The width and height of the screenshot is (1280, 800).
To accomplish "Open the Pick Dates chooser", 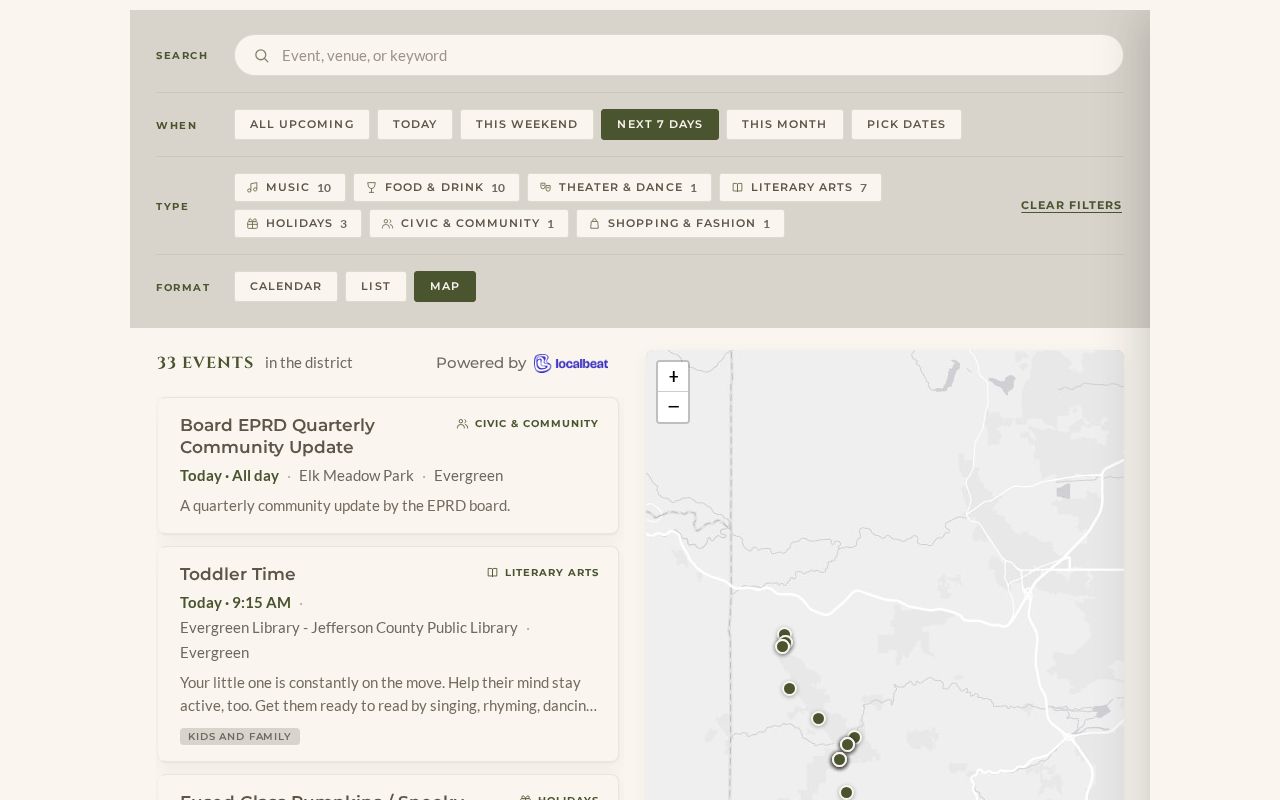I will tap(906, 124).
